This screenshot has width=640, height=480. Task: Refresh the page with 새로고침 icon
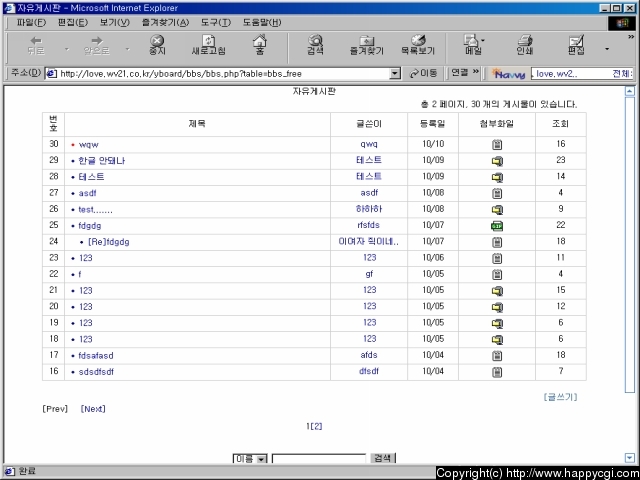(209, 45)
